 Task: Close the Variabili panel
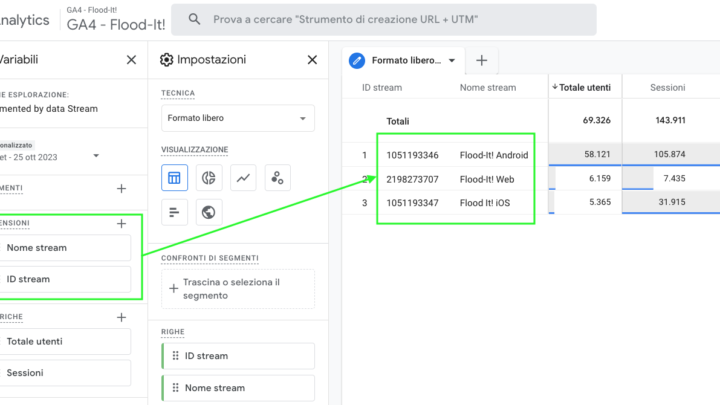131,60
